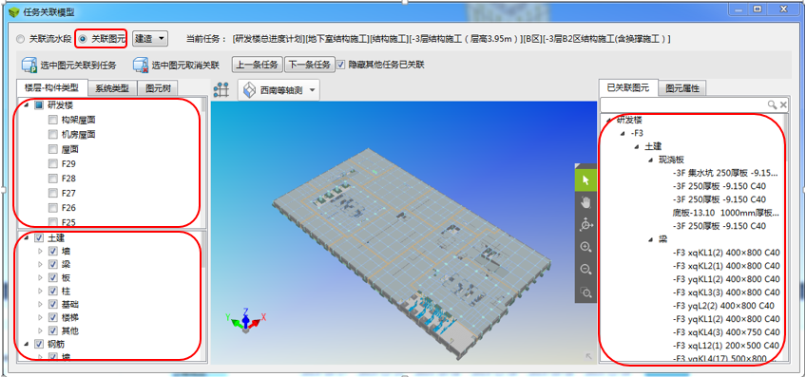Check the F26 floor checkbox
Viewport: 805px width, 378px height.
click(x=52, y=207)
